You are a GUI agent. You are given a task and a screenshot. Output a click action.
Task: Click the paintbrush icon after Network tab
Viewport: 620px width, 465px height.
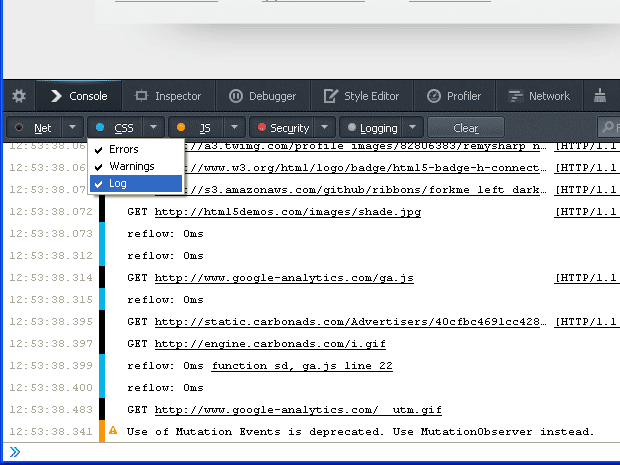[600, 96]
